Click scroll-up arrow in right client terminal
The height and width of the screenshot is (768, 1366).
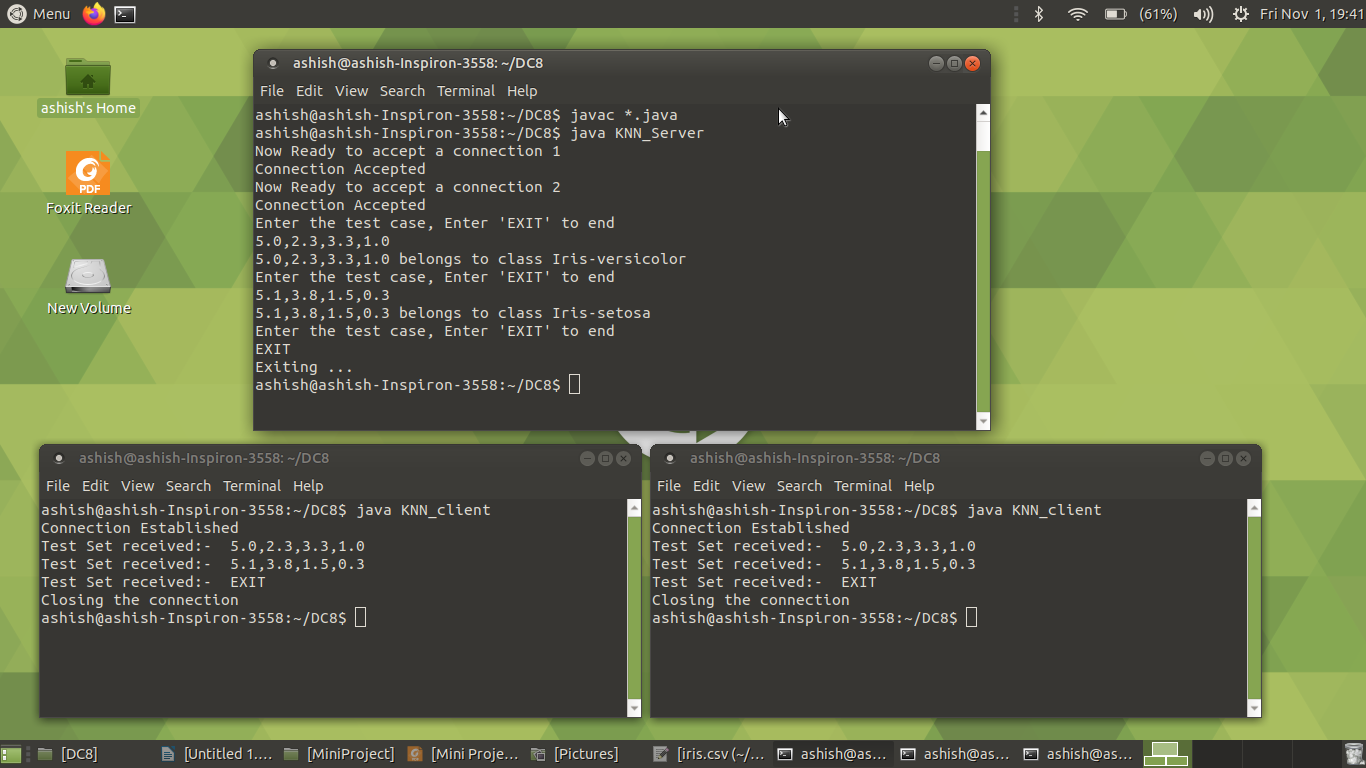[1255, 509]
